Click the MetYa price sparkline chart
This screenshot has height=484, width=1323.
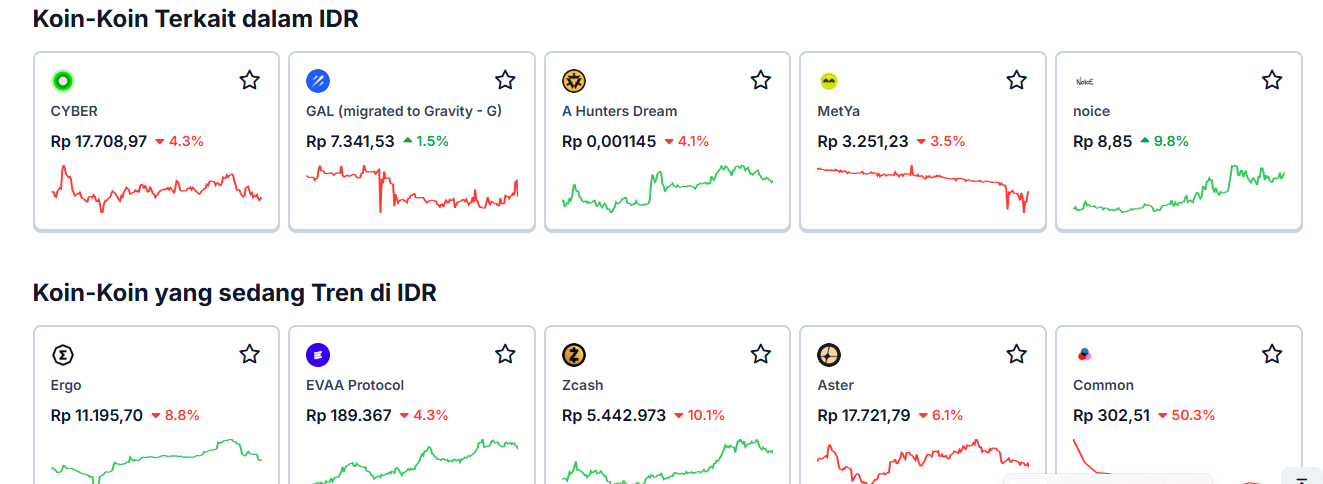(x=922, y=186)
